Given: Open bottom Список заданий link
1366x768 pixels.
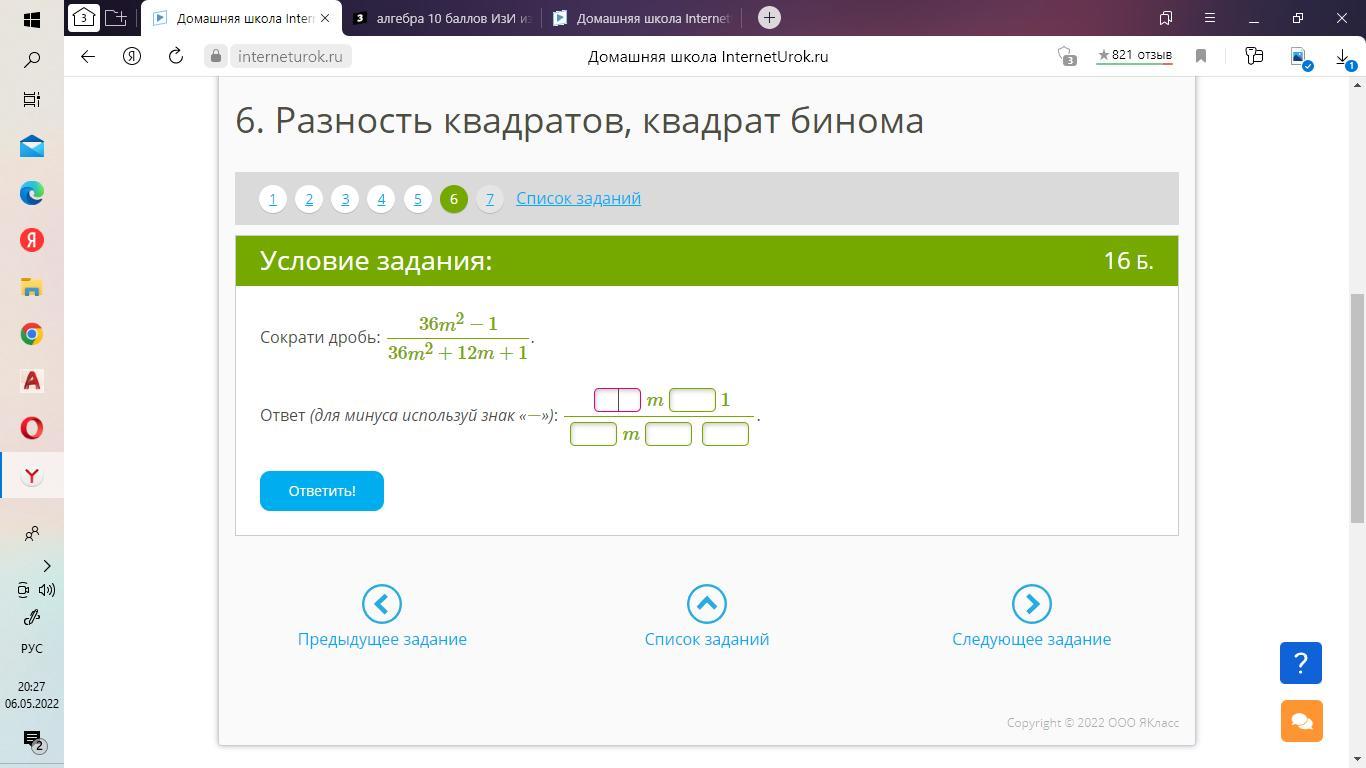Looking at the screenshot, I should point(707,617).
